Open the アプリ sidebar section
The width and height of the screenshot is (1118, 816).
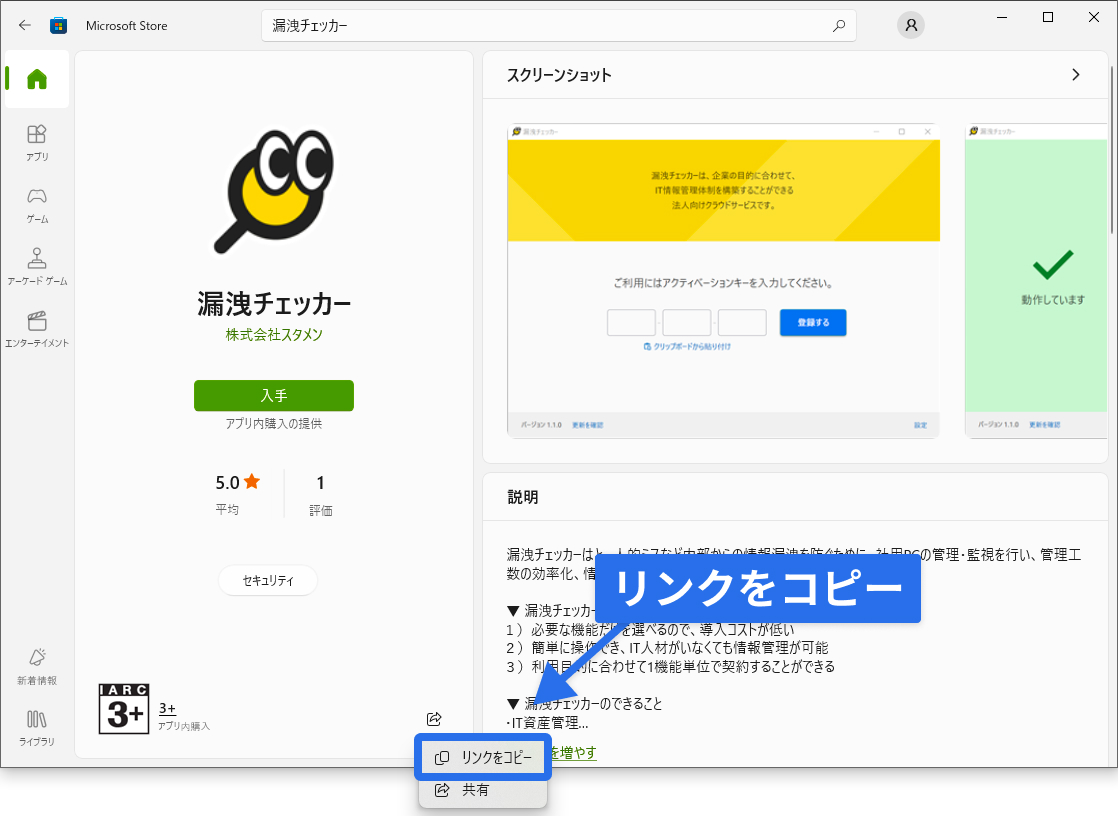coord(37,143)
